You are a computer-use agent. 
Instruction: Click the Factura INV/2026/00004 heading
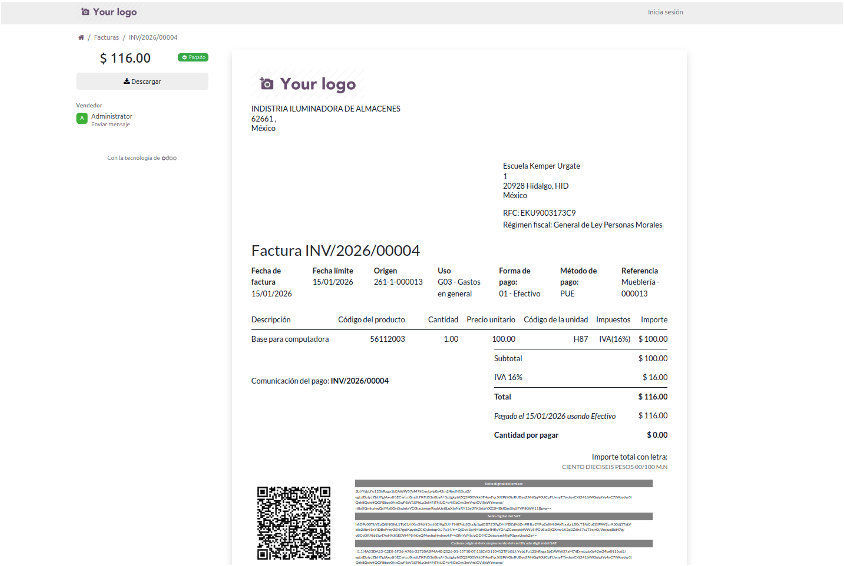tap(335, 251)
